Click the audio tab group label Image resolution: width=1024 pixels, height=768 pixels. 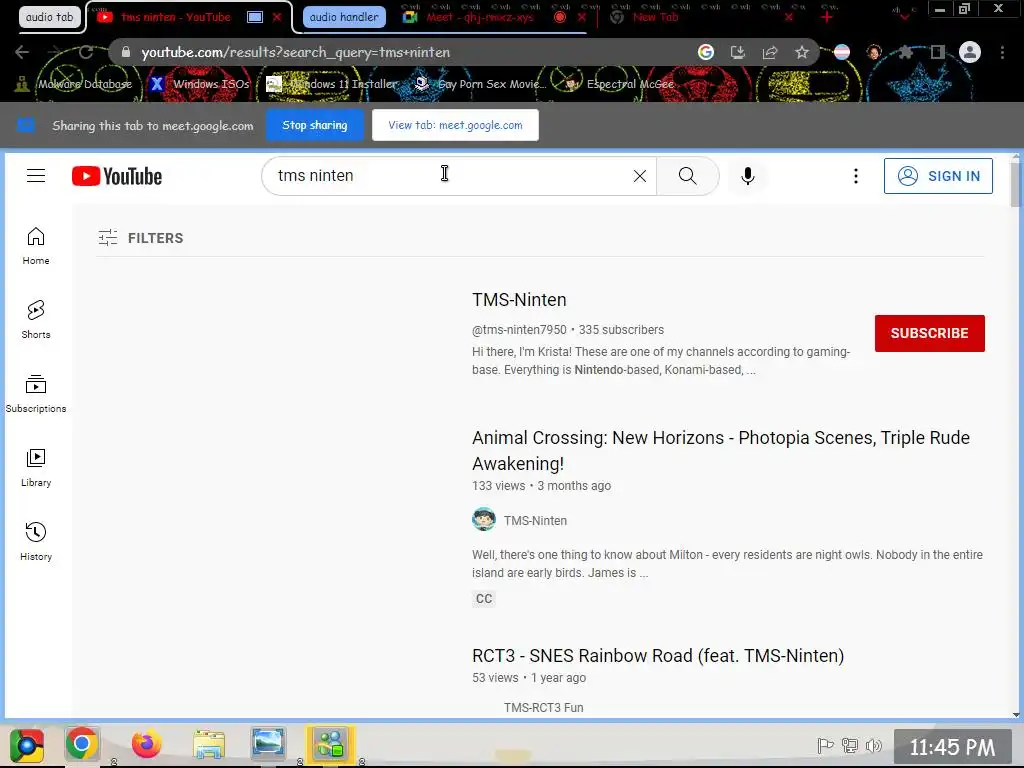pos(50,17)
